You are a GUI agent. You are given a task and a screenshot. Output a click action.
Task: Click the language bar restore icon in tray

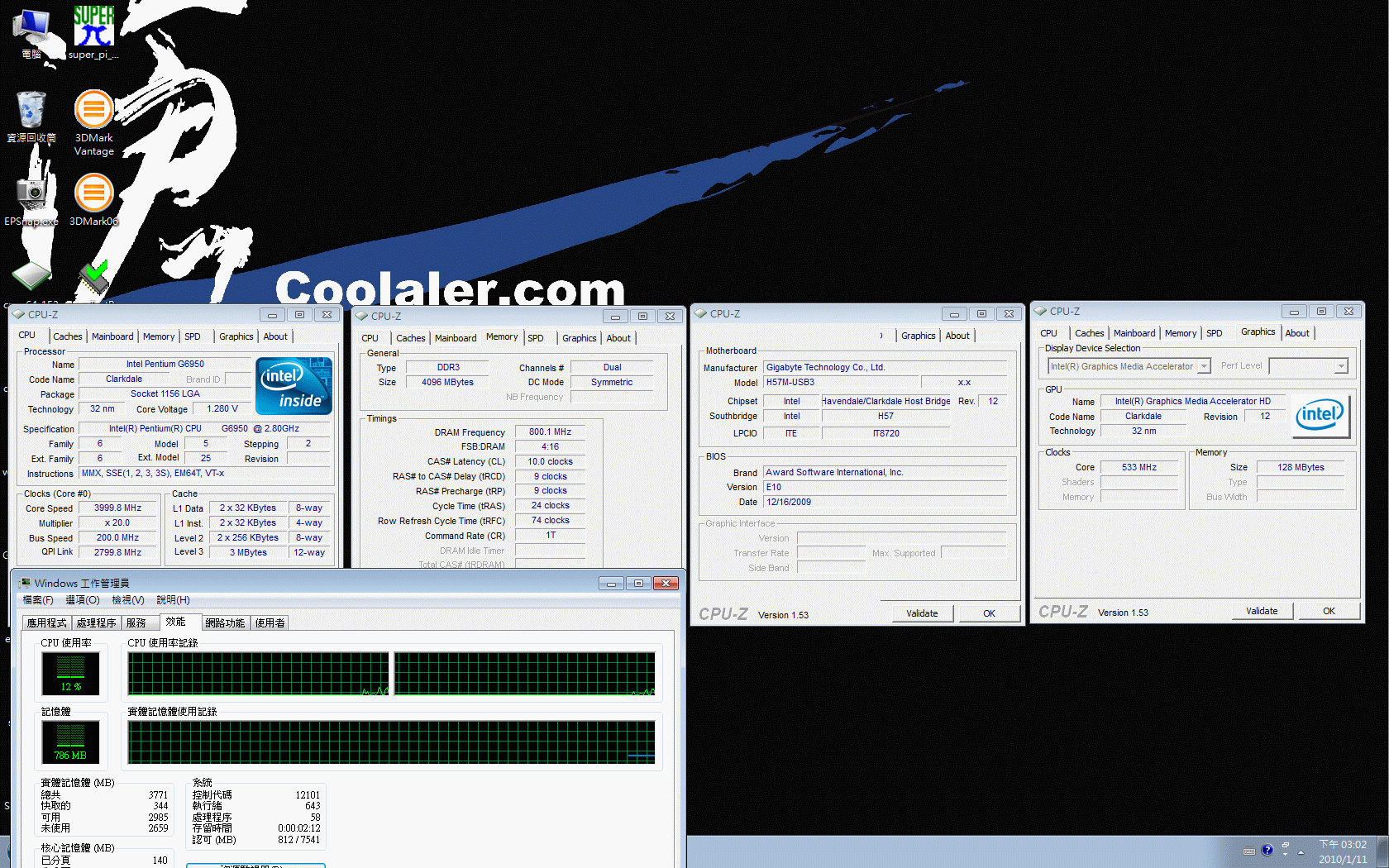[1286, 845]
